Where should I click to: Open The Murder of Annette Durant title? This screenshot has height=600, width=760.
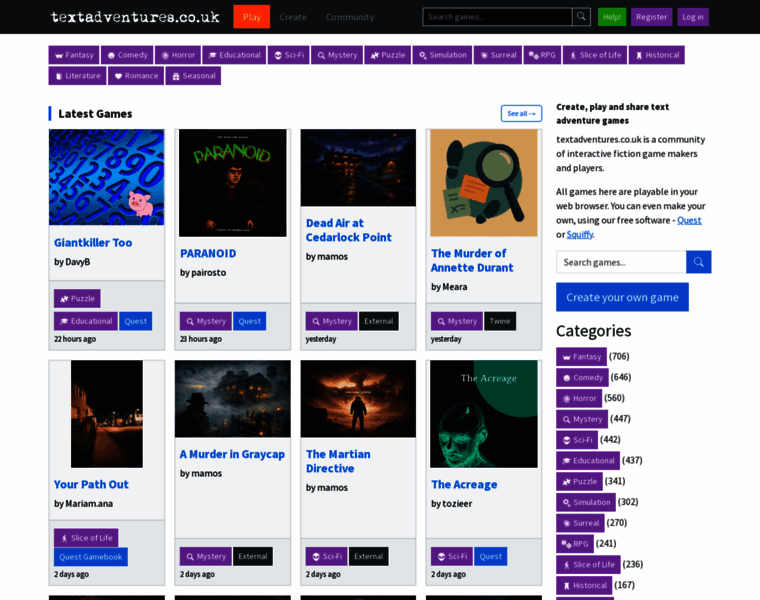pos(471,260)
